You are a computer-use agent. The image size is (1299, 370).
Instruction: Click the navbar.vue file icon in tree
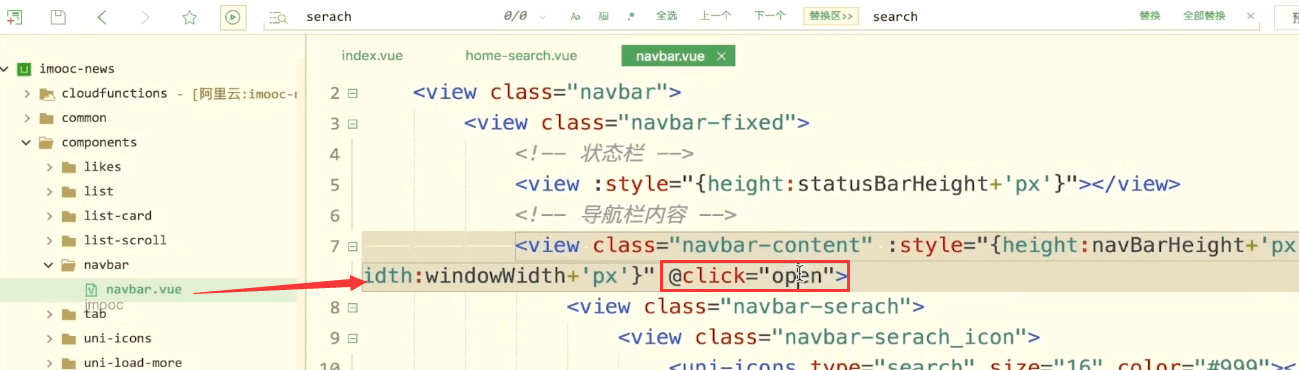[x=91, y=290]
